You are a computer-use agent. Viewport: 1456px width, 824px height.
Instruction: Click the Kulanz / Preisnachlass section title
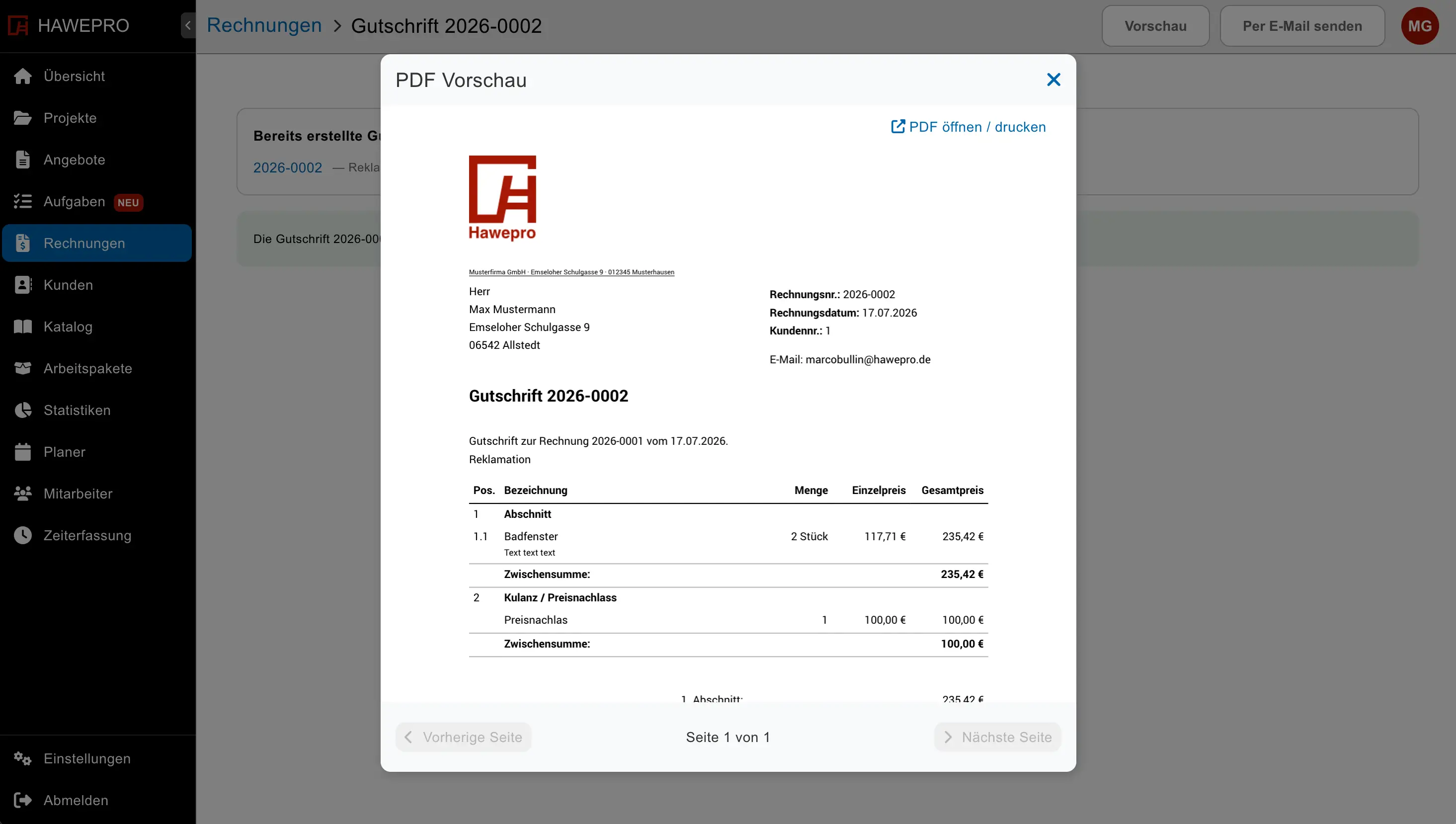pyautogui.click(x=560, y=598)
